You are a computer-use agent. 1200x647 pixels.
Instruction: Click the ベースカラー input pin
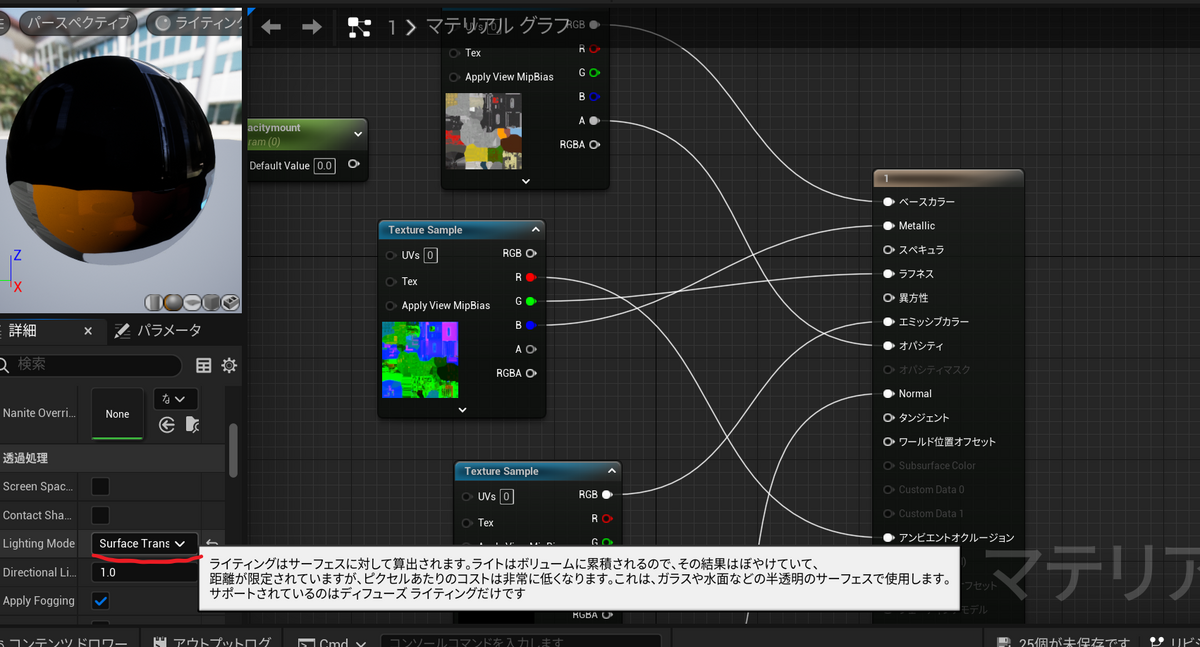pyautogui.click(x=888, y=201)
